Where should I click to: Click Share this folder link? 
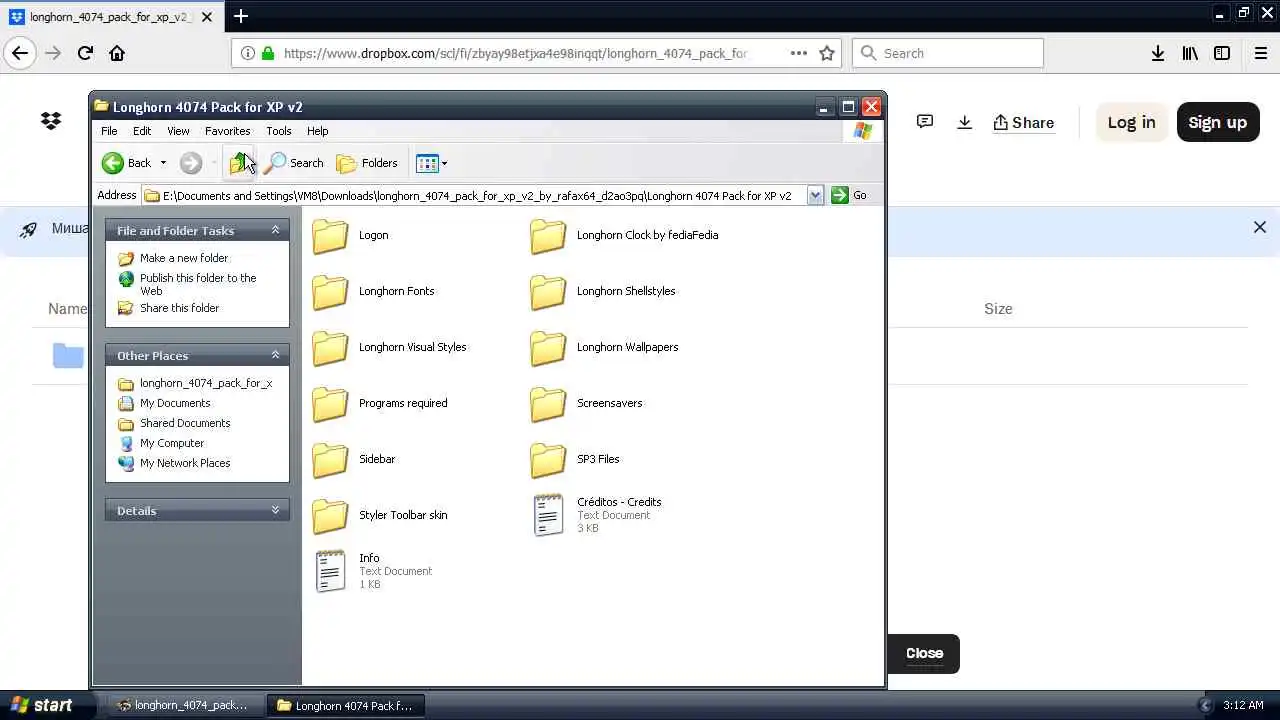coord(179,308)
